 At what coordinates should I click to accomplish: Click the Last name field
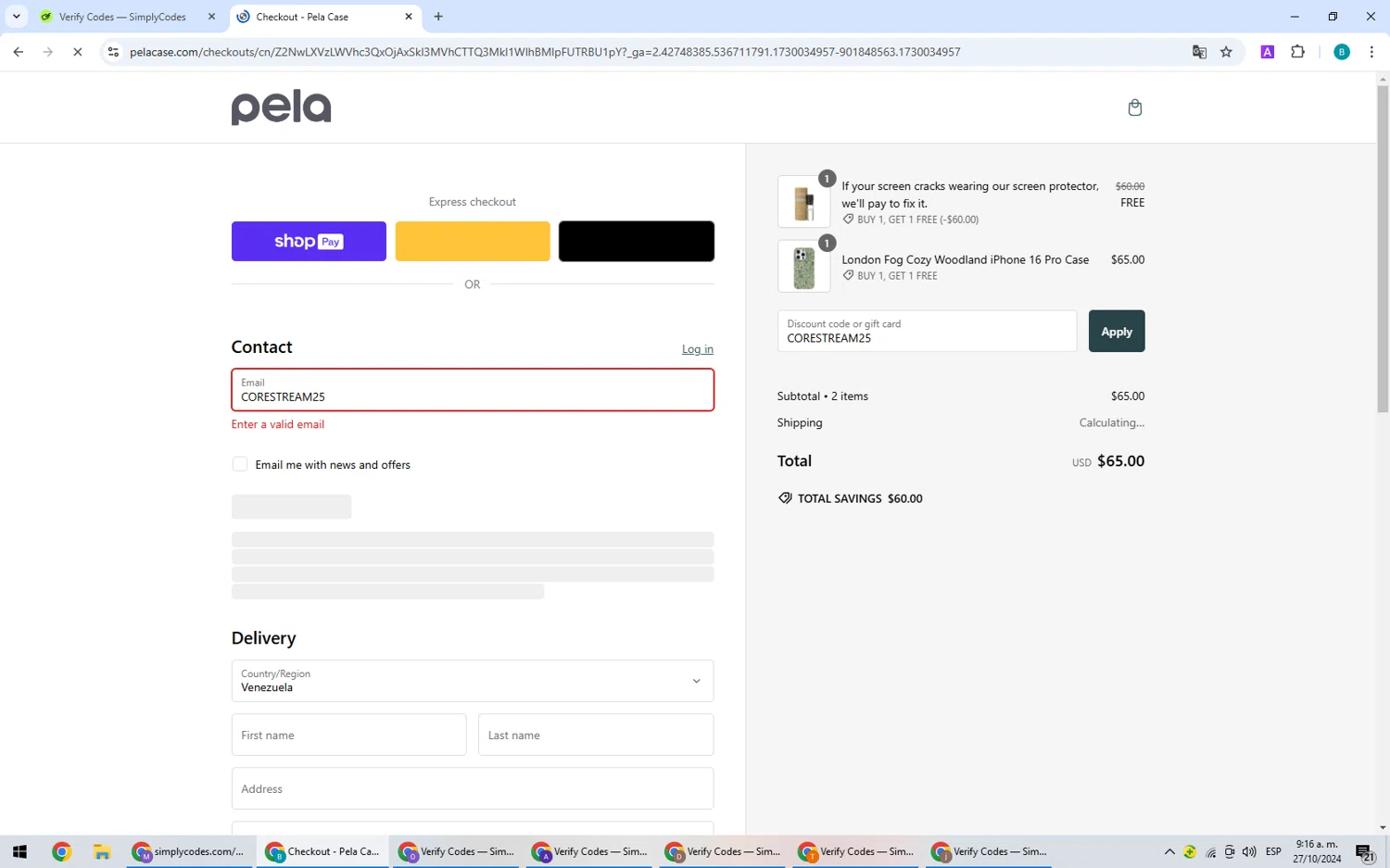[596, 735]
